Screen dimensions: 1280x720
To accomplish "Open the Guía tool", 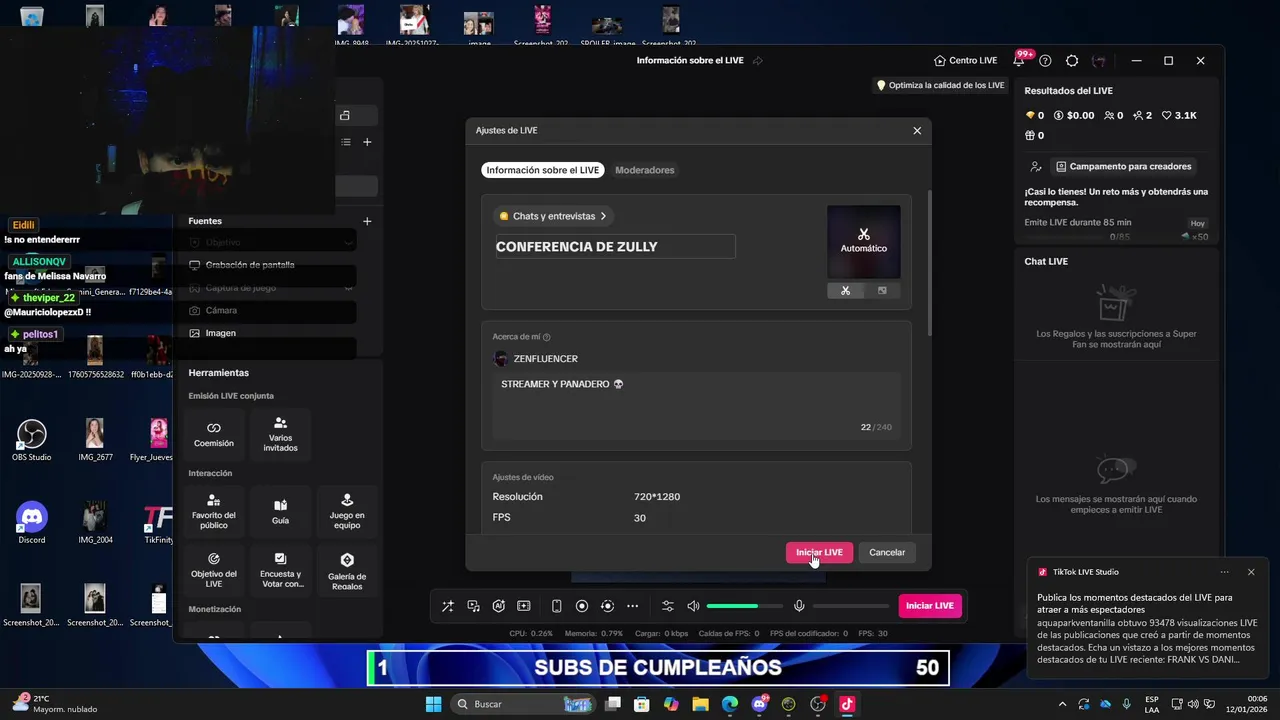I will click(x=280, y=511).
